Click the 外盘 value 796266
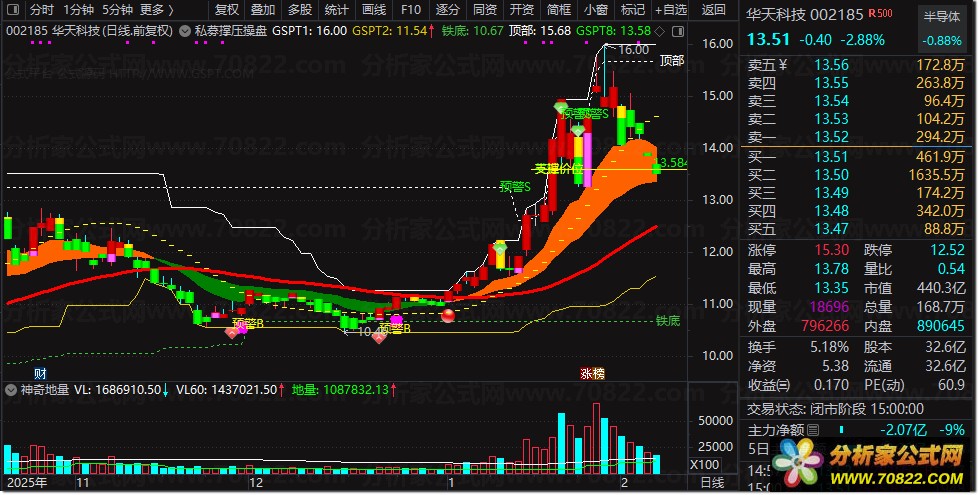This screenshot has width=980, height=495. tap(825, 326)
